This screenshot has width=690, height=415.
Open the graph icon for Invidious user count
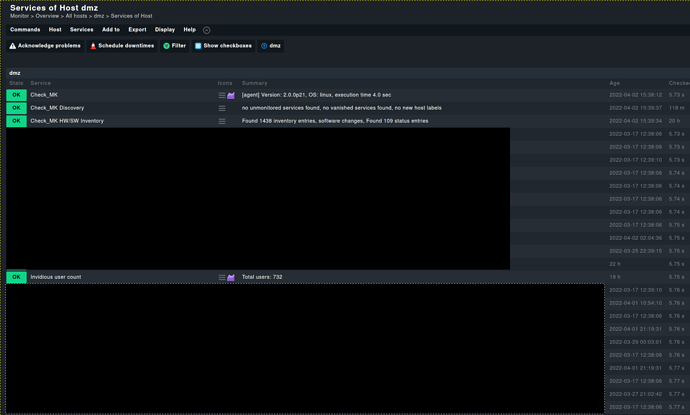[231, 277]
